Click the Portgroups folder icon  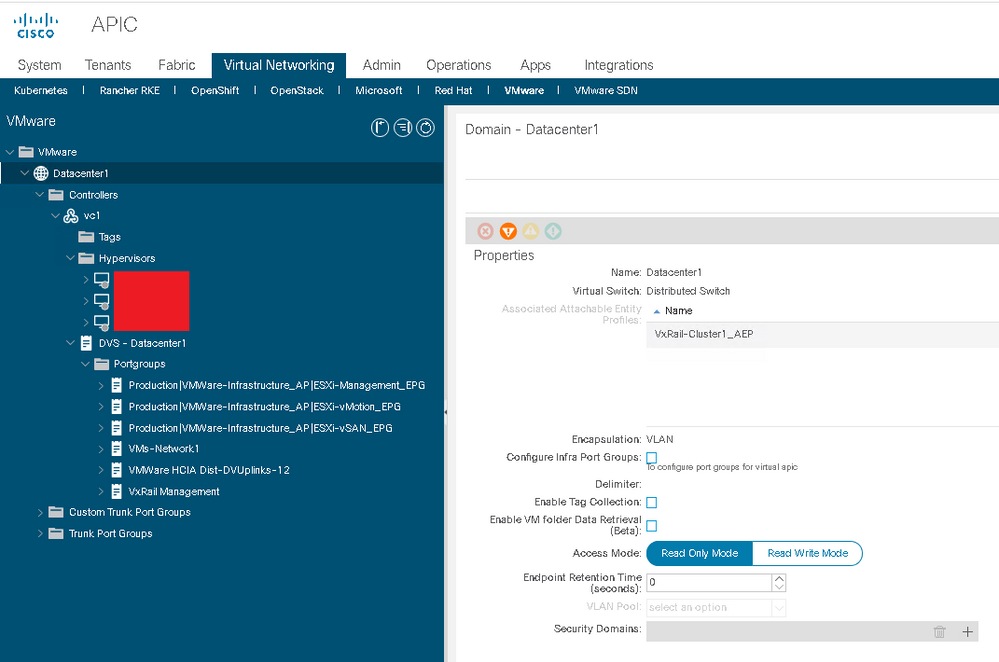click(101, 364)
